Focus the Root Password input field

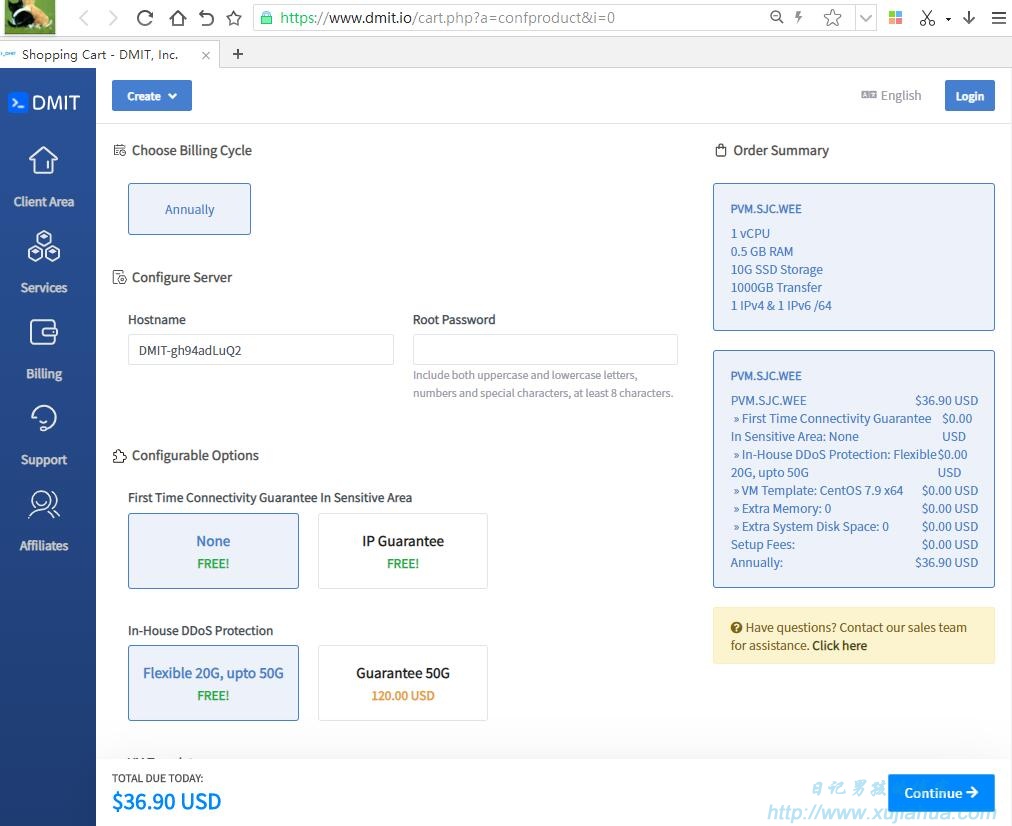[x=545, y=350]
